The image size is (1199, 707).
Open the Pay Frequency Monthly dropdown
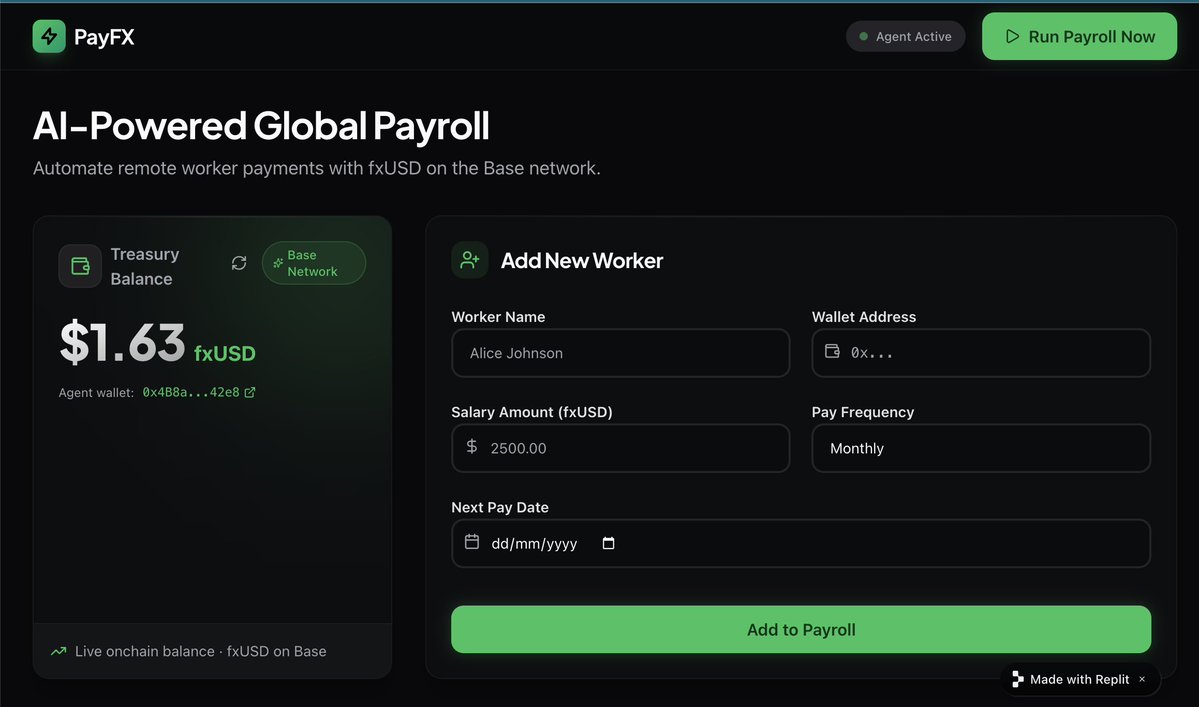pyautogui.click(x=981, y=448)
